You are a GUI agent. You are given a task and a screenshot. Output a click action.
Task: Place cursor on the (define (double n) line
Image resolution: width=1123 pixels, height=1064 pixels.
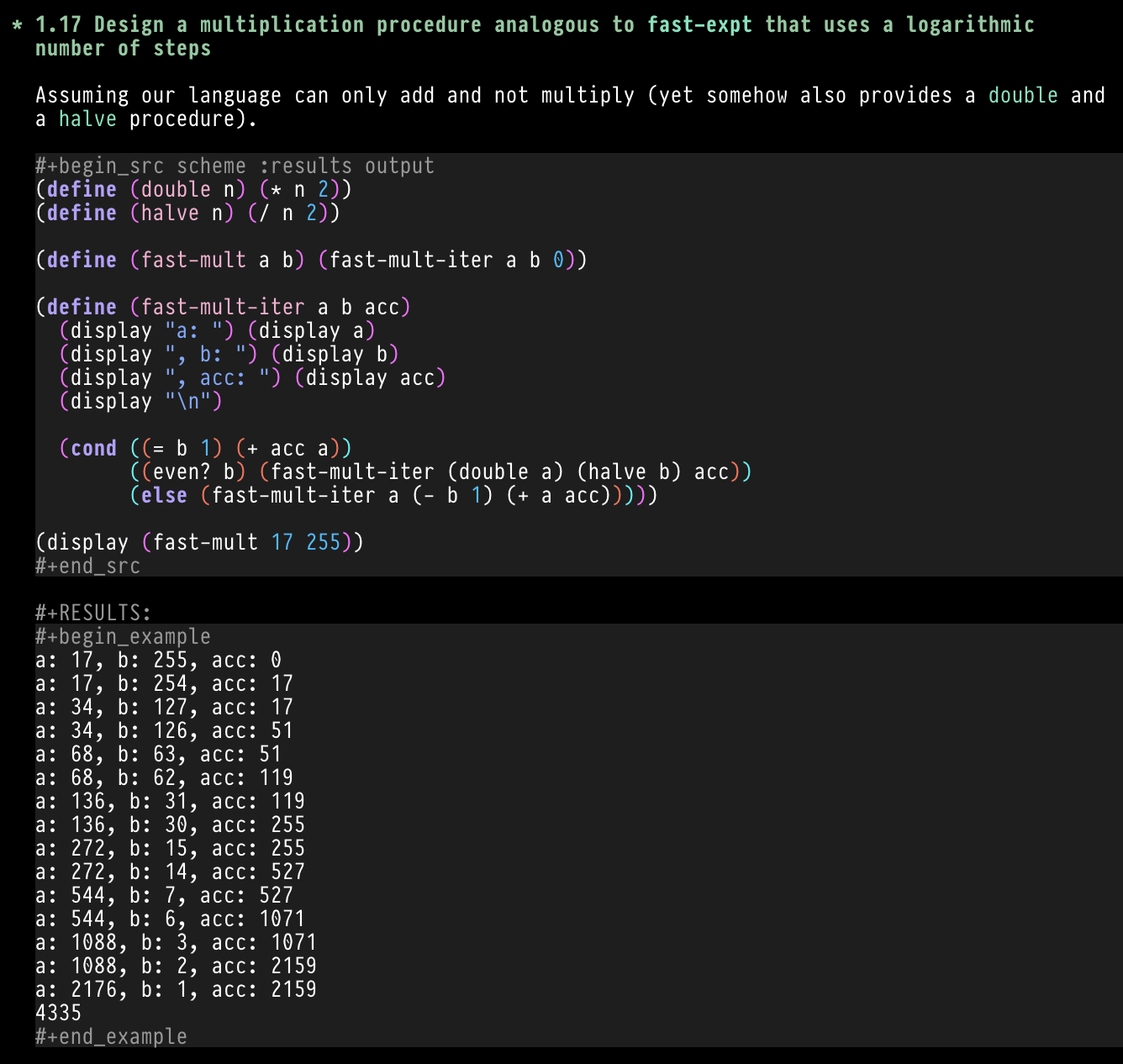193,189
